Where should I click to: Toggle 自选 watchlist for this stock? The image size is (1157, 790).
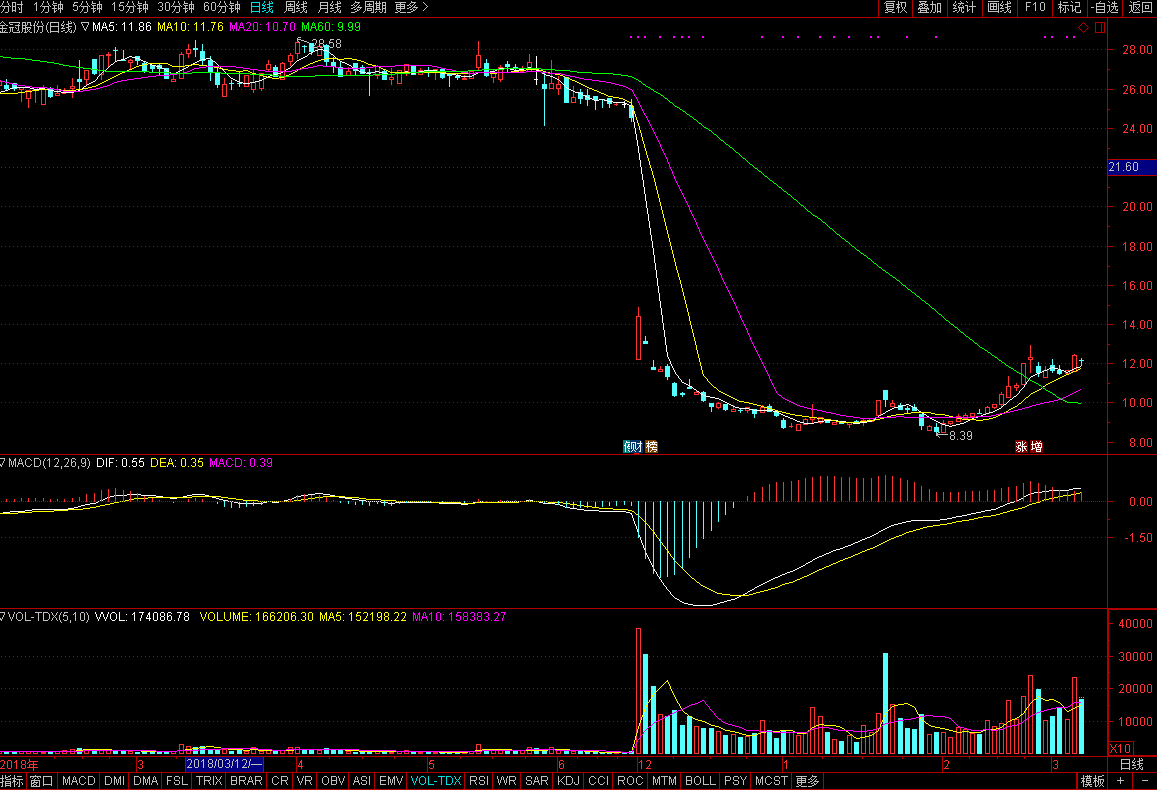[1105, 7]
